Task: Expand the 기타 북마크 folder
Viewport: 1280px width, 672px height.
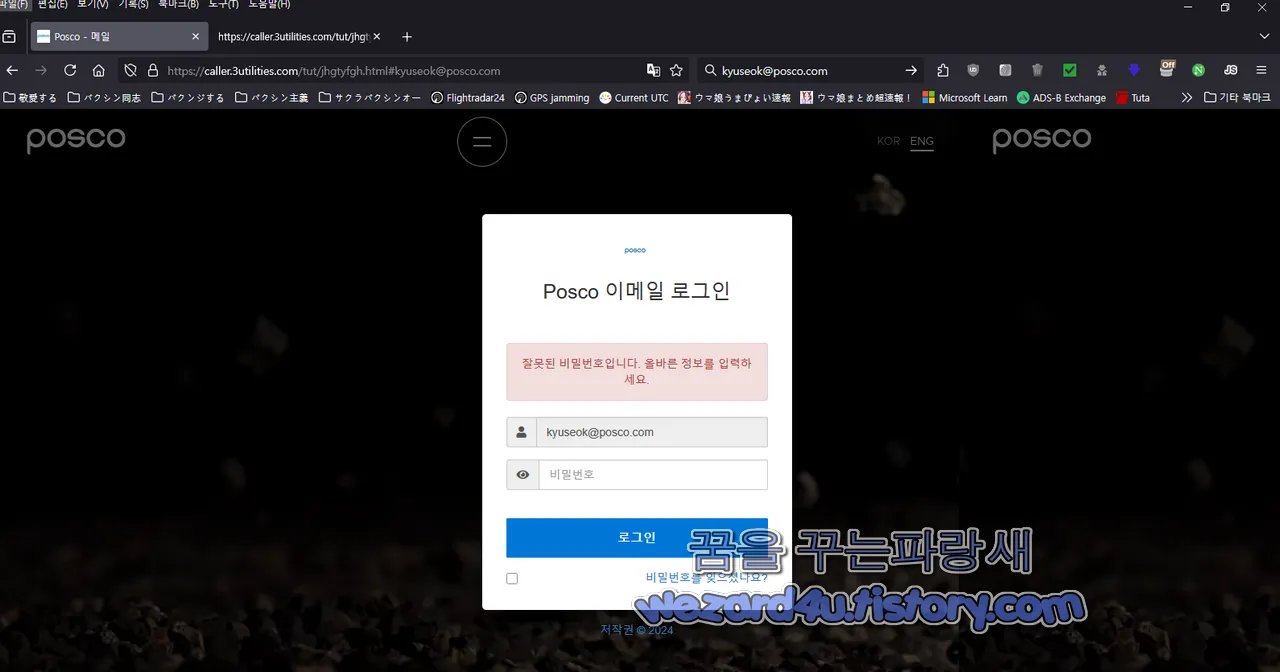Action: click(1238, 98)
